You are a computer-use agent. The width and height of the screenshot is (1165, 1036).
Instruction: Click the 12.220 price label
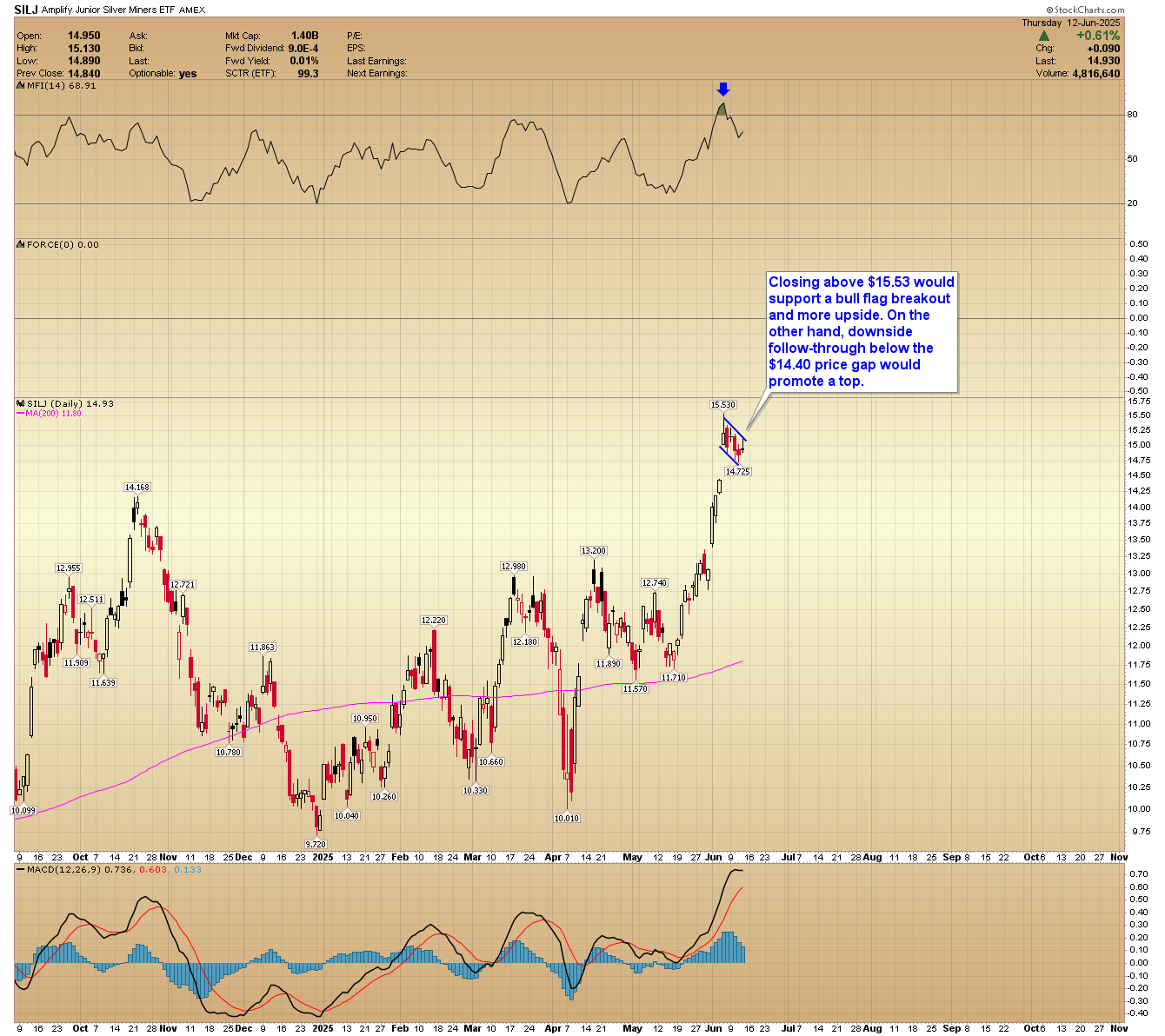click(x=434, y=621)
